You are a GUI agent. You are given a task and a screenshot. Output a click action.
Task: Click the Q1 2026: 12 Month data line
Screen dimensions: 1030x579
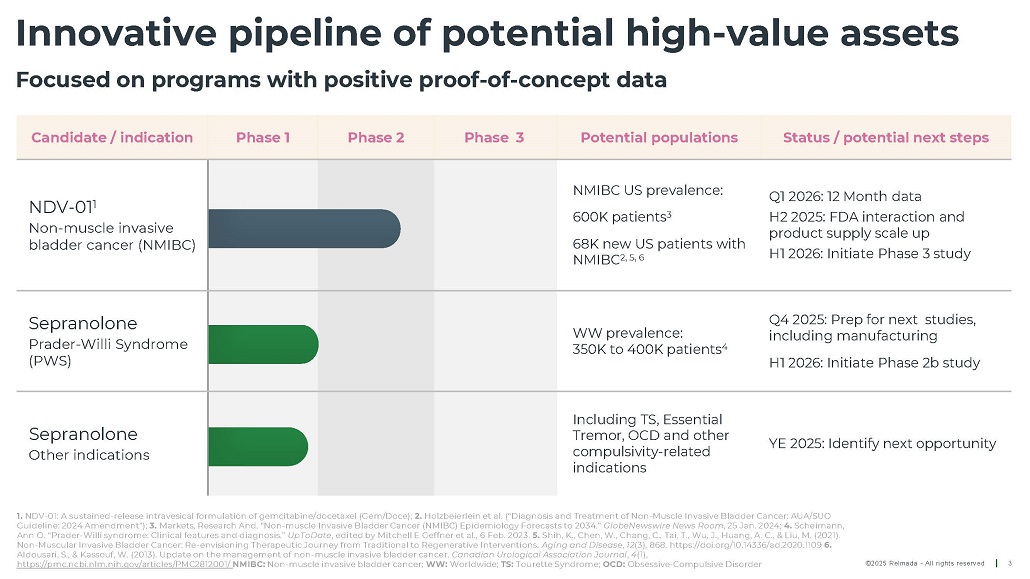coord(845,196)
